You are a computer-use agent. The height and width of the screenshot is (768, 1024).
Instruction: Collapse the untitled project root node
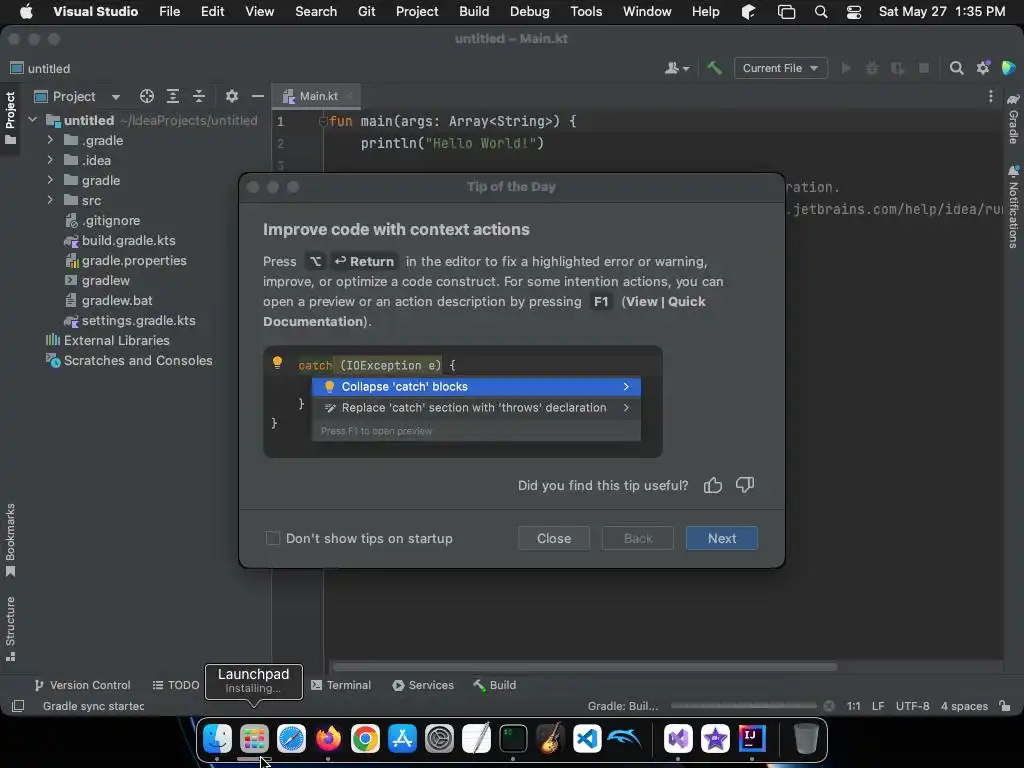(x=33, y=120)
